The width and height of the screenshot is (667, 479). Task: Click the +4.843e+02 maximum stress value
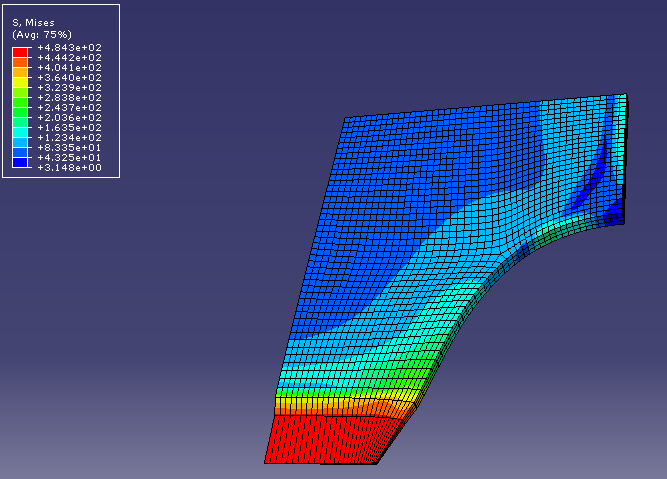coord(70,48)
